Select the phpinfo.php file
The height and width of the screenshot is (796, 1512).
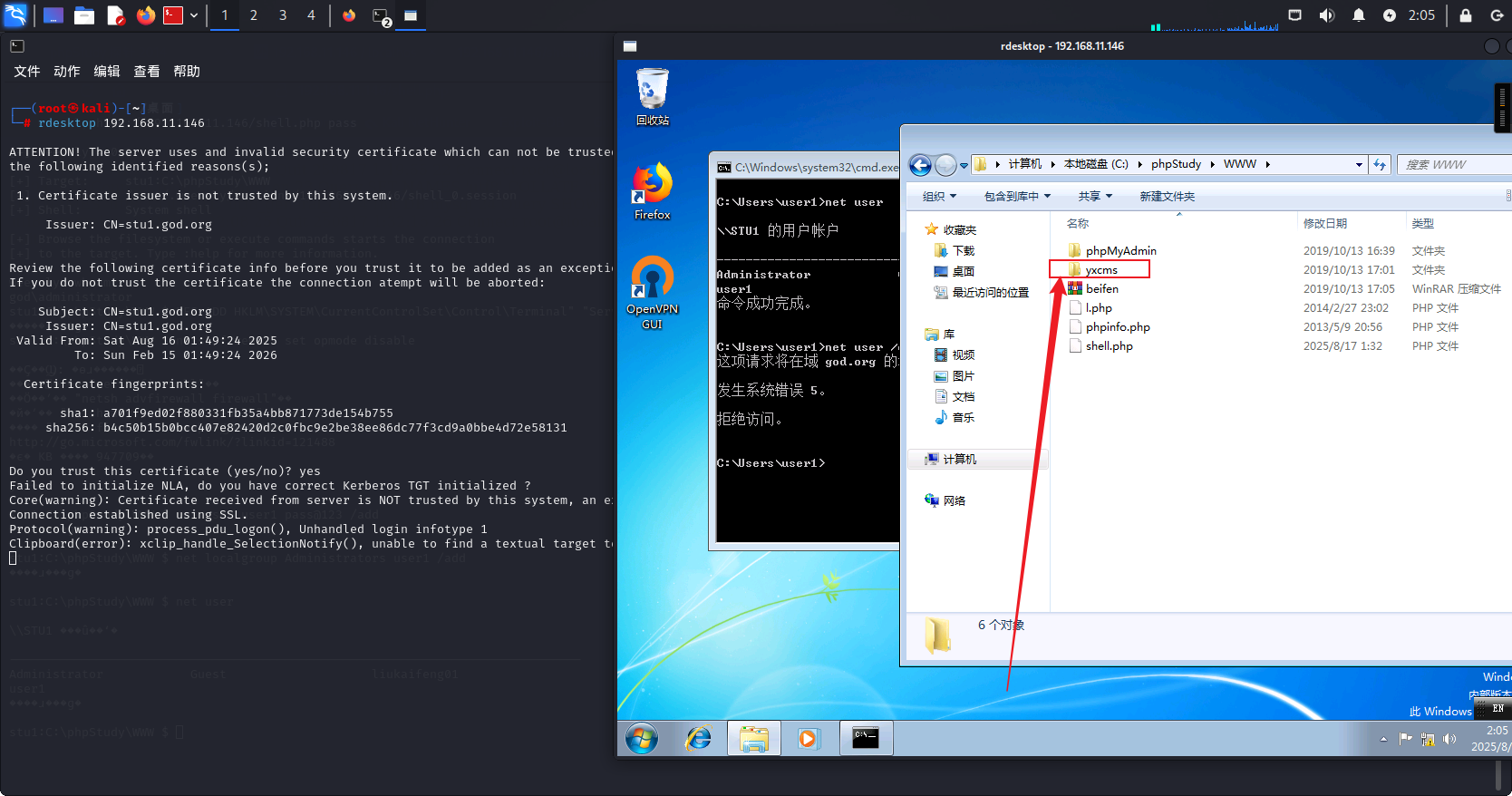click(1110, 326)
